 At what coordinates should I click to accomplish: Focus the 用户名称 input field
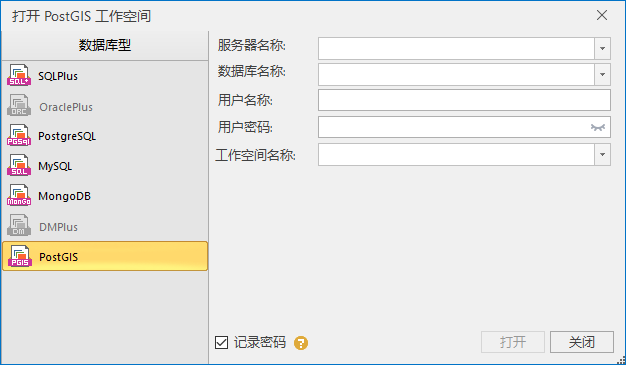[x=464, y=100]
